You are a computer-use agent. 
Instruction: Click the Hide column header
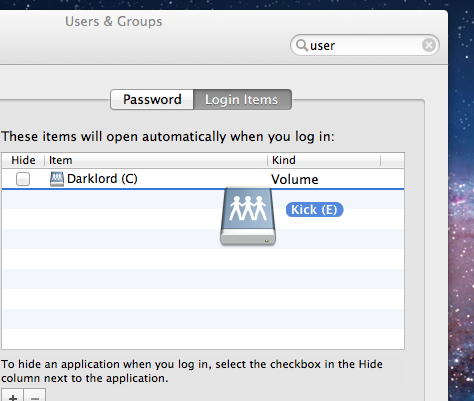pos(23,160)
